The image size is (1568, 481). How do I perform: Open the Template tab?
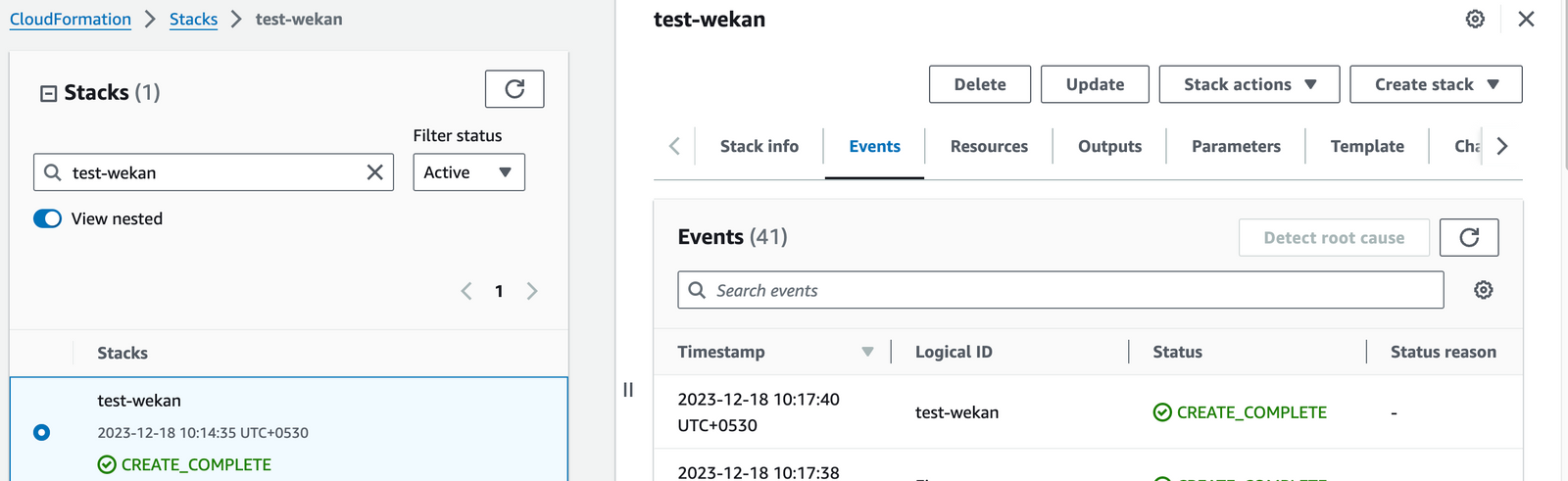pos(1367,146)
